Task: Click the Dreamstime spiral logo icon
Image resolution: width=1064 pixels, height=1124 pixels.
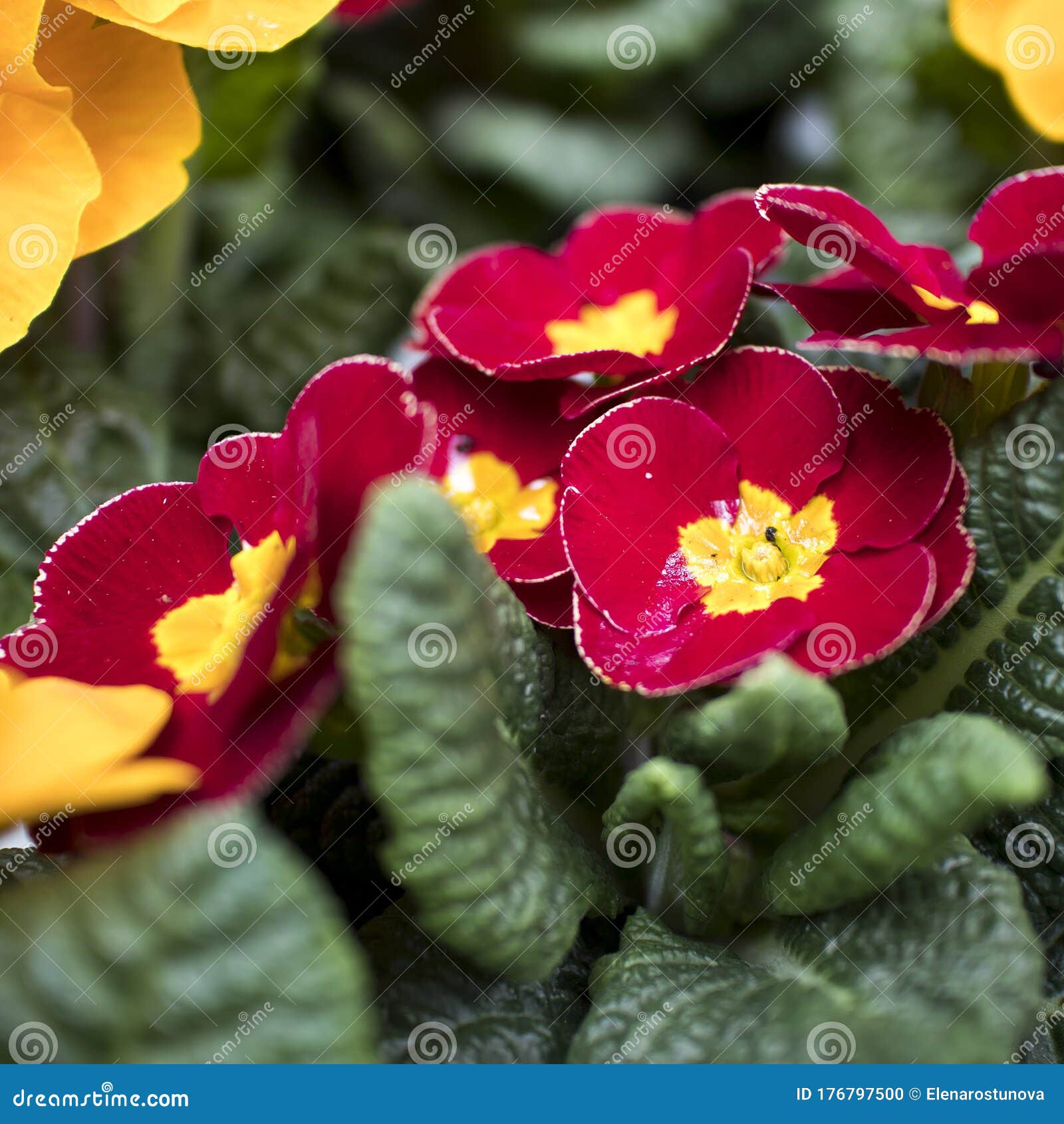Action: [106, 1085]
